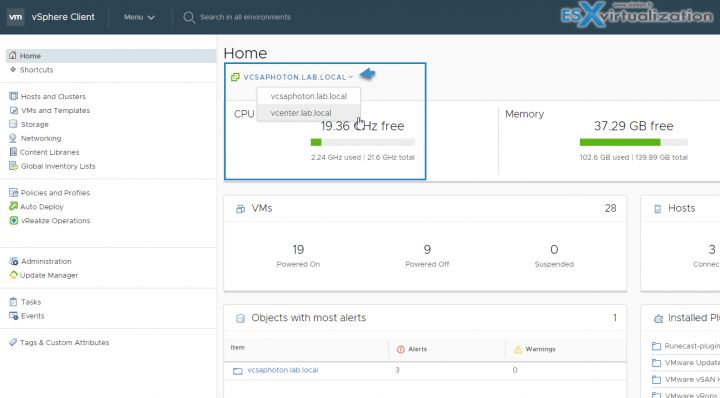Open the Networking icon
The image size is (720, 398).
13,138
